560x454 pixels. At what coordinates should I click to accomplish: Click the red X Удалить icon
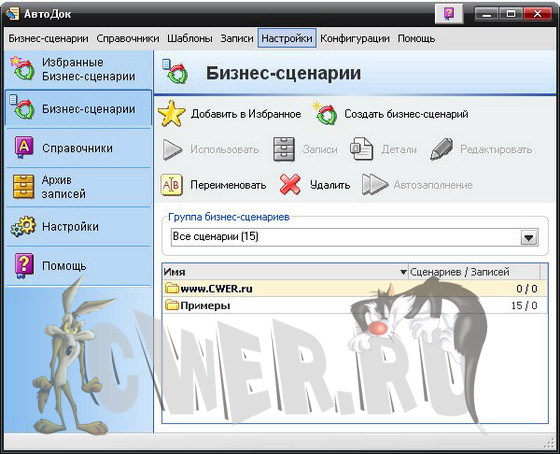pos(290,185)
